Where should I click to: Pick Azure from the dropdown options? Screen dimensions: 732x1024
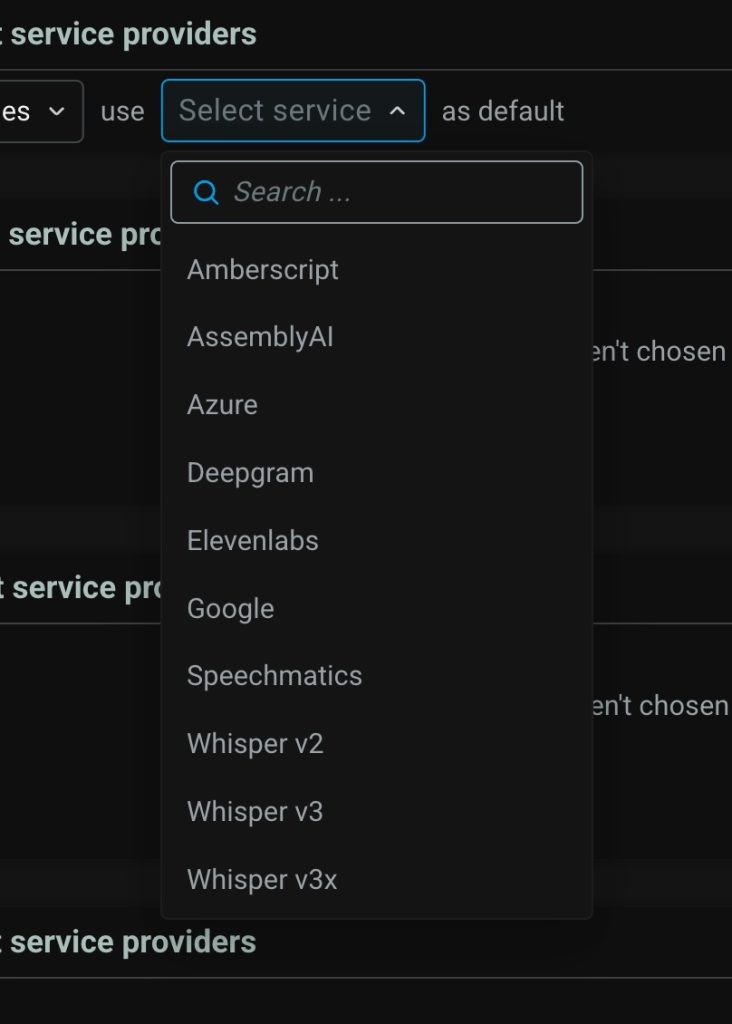(x=222, y=405)
